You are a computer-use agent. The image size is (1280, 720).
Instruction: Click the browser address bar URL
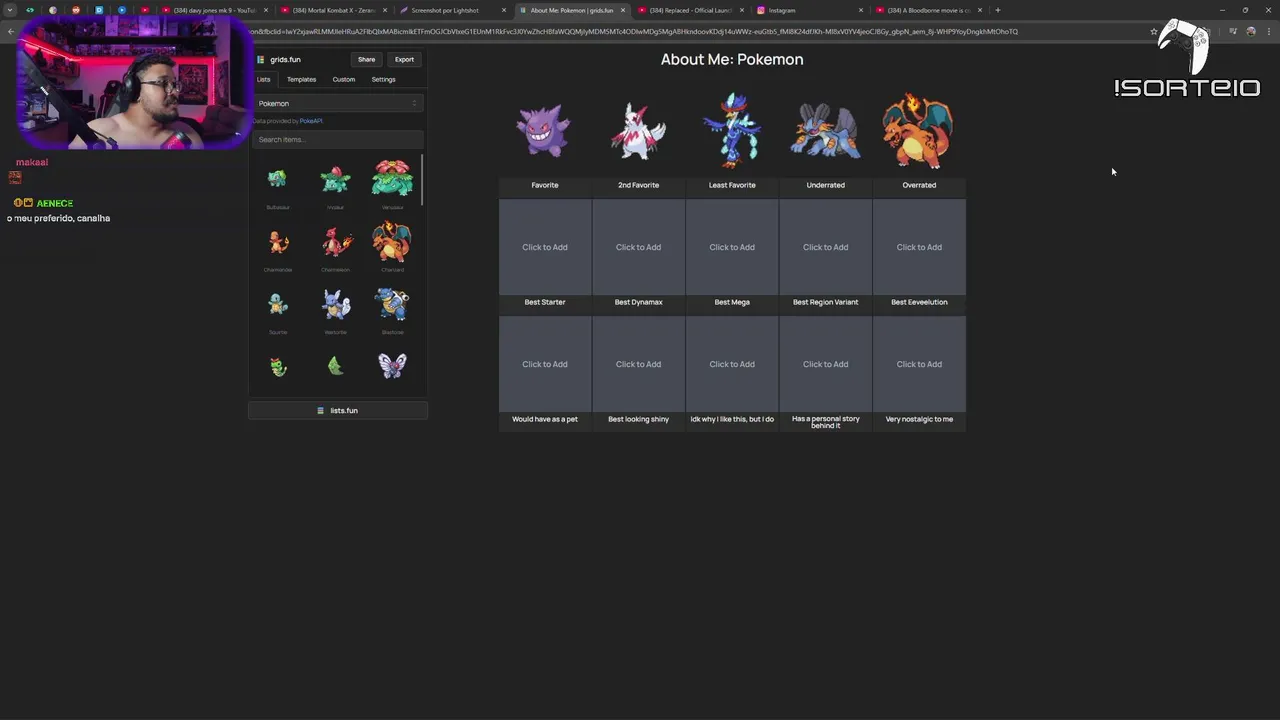coord(633,31)
